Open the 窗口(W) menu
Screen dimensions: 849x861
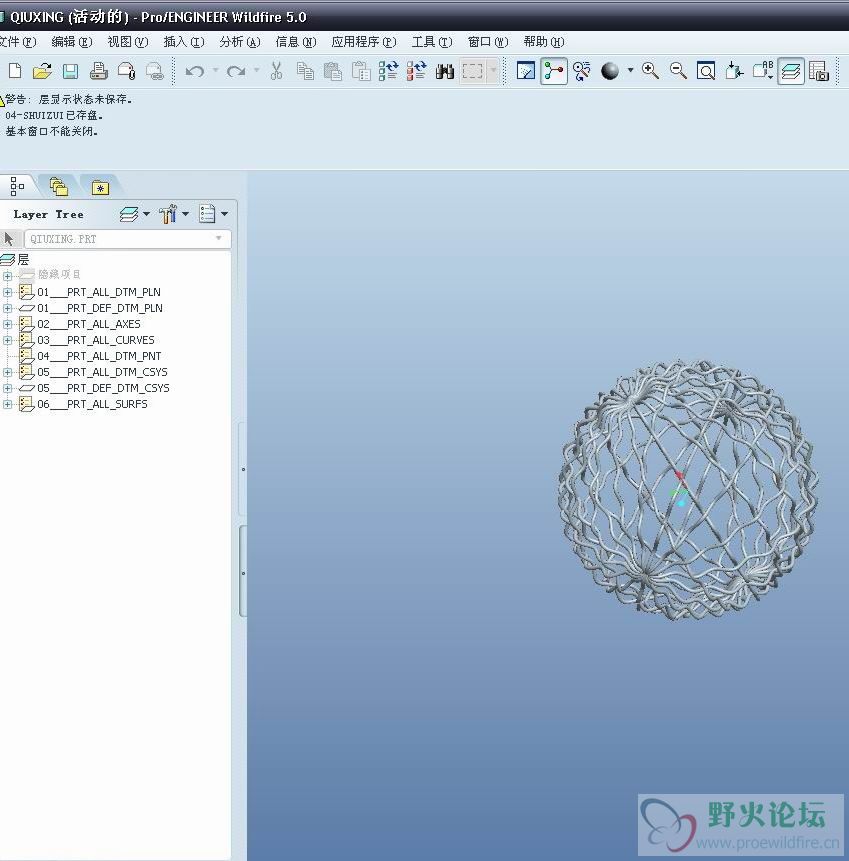(488, 42)
